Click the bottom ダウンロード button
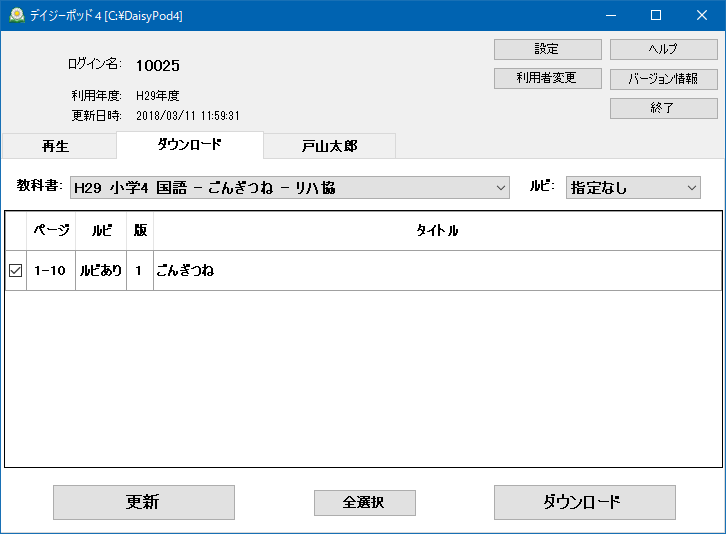The height and width of the screenshot is (534, 726). (584, 502)
